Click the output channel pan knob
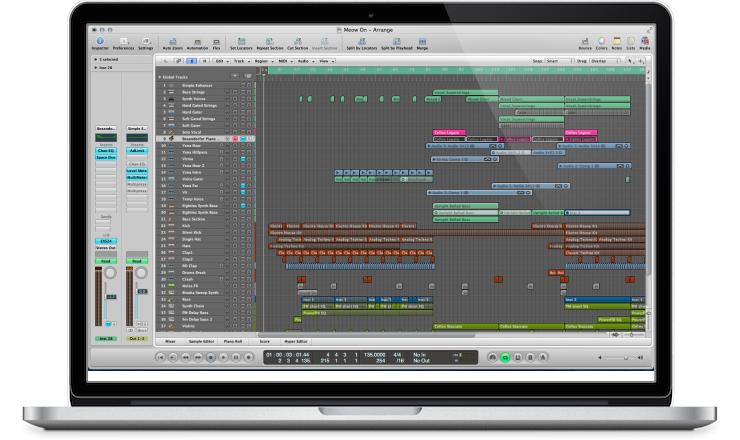Image resolution: width=740 pixels, height=440 pixels. 141,273
